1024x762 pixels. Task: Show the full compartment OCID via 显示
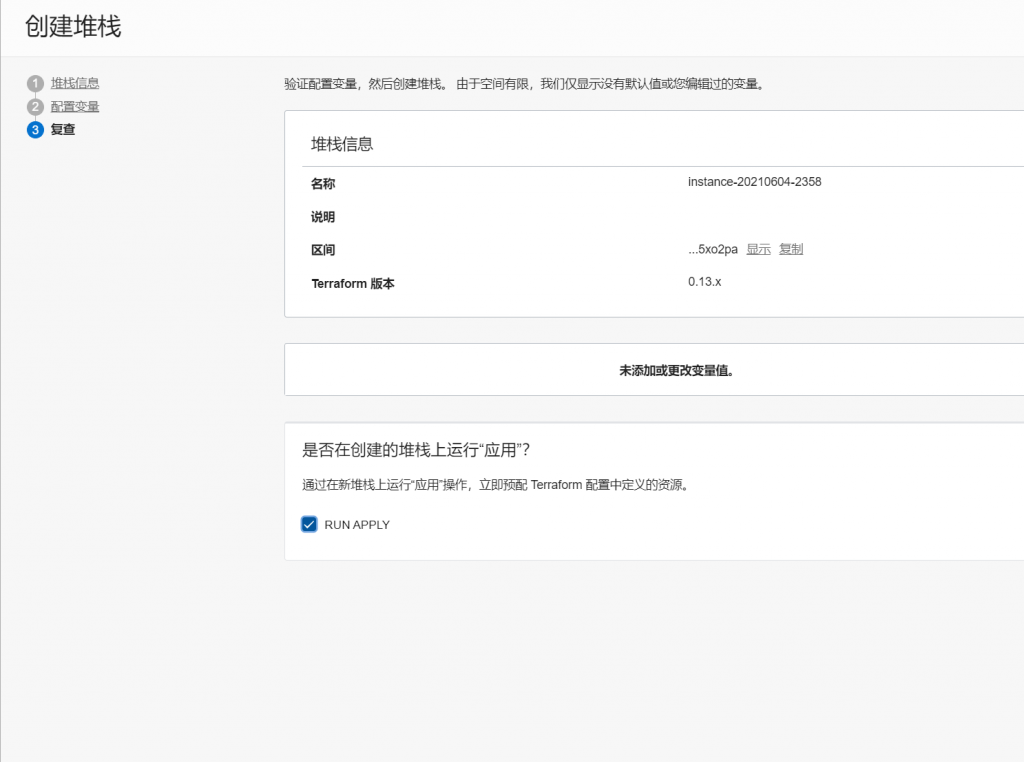click(x=758, y=249)
